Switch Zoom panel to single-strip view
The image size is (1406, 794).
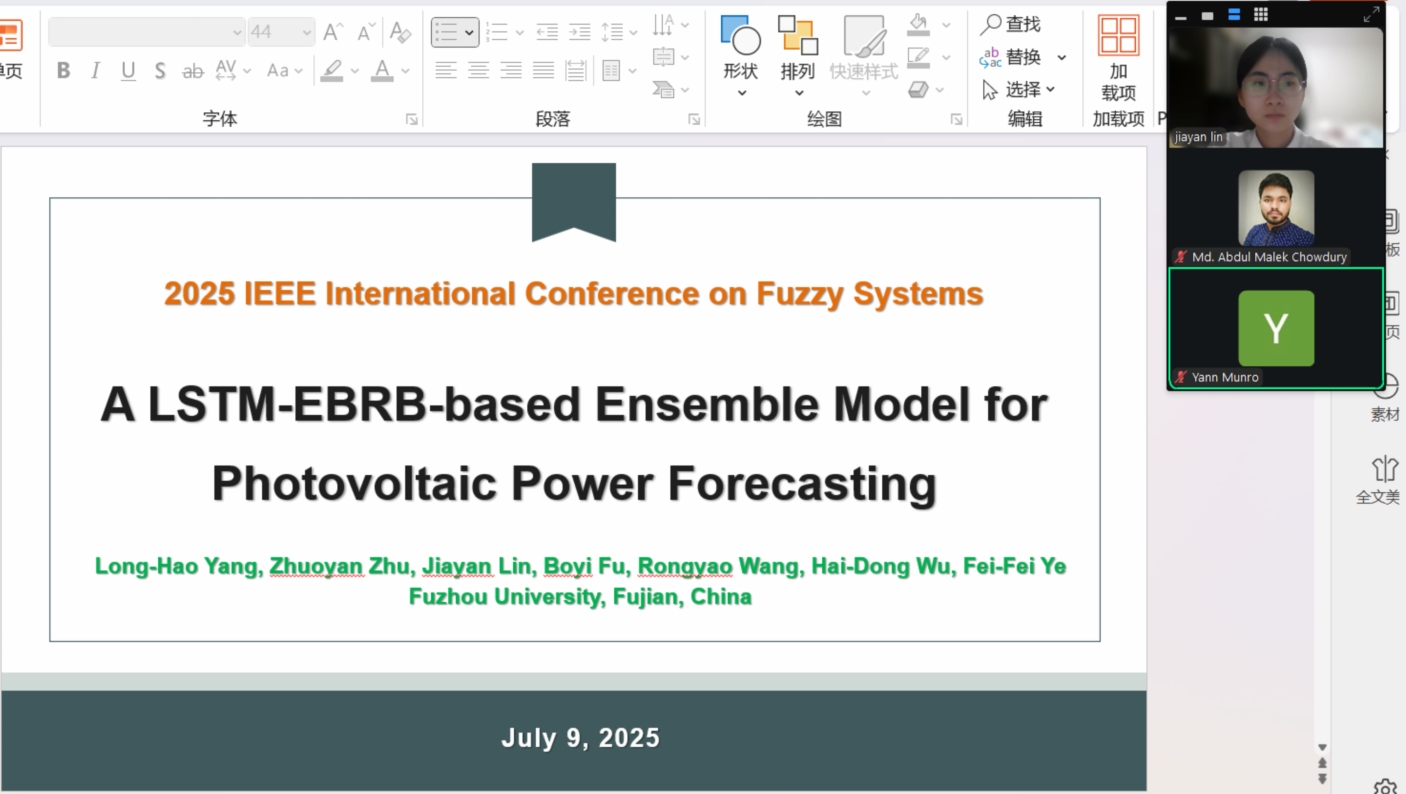coord(1208,15)
